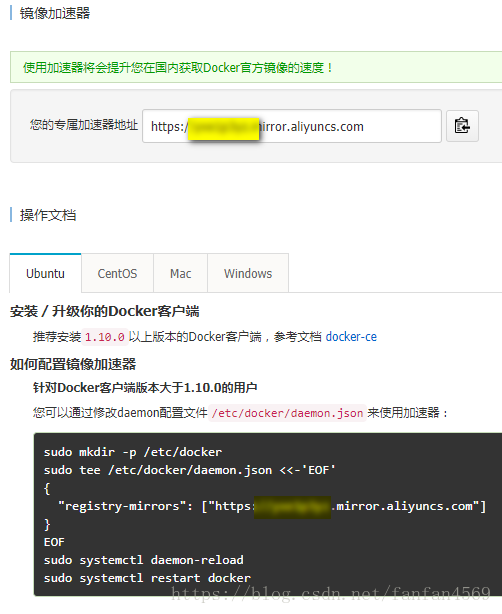Click the registry-mirrors code line
502x614 pixels.
click(x=272, y=506)
